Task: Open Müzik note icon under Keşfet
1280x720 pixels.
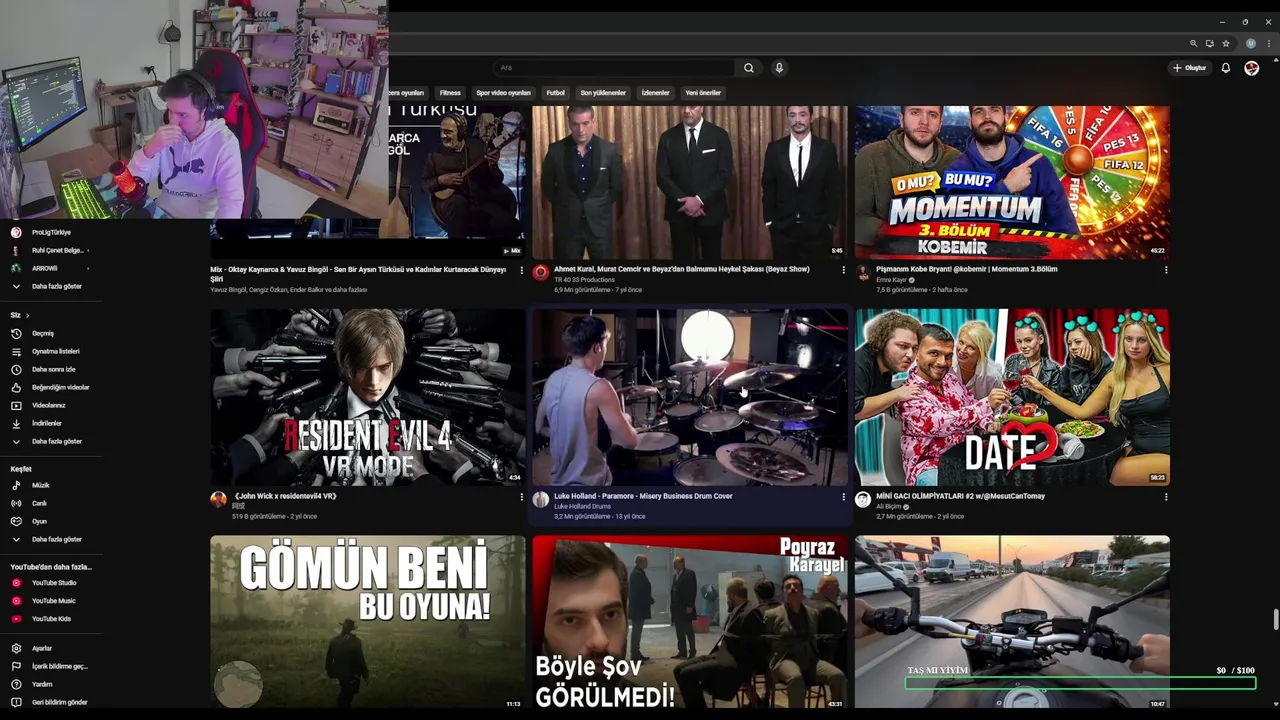Action: pyautogui.click(x=16, y=485)
